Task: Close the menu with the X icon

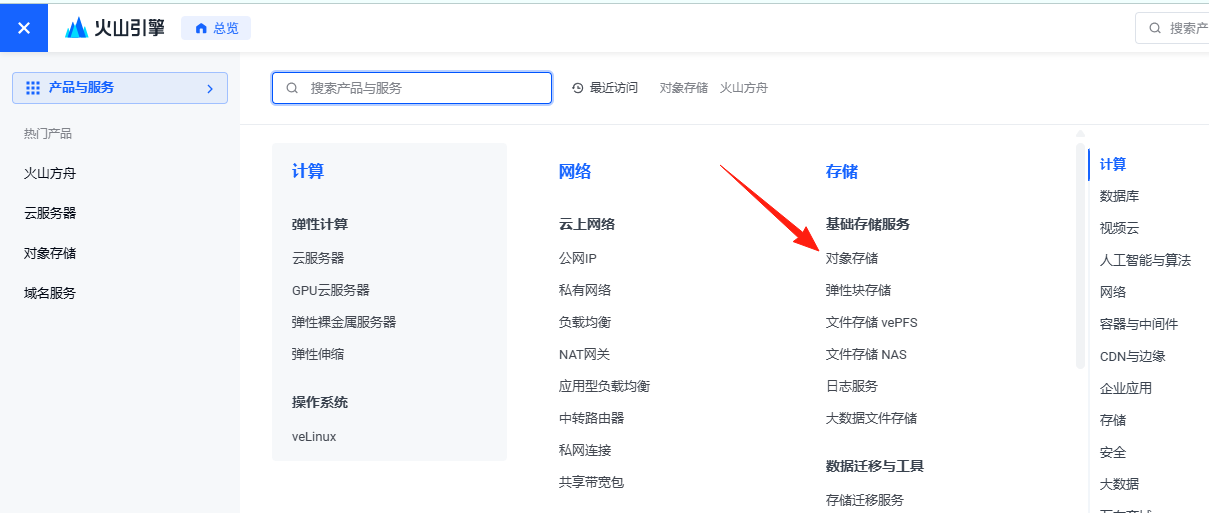Action: [24, 28]
